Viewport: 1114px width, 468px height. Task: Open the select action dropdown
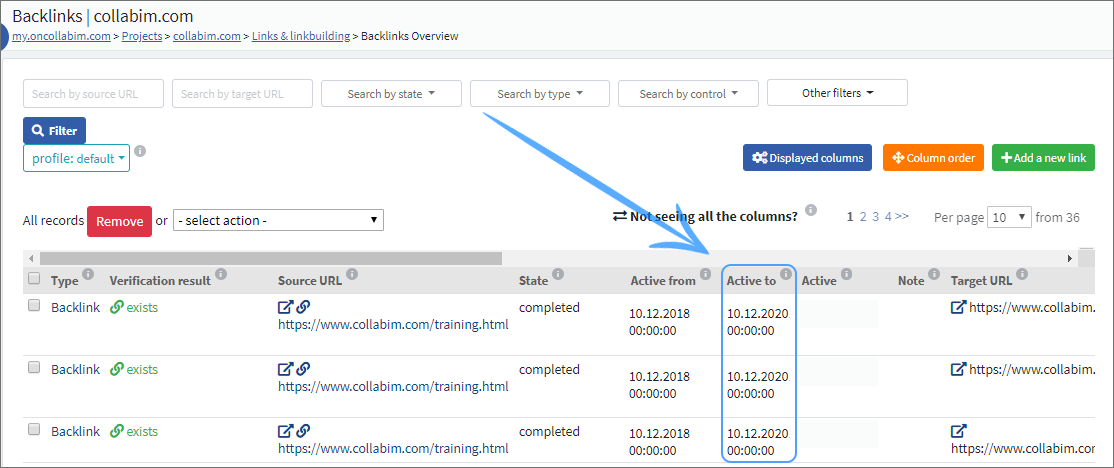click(278, 220)
